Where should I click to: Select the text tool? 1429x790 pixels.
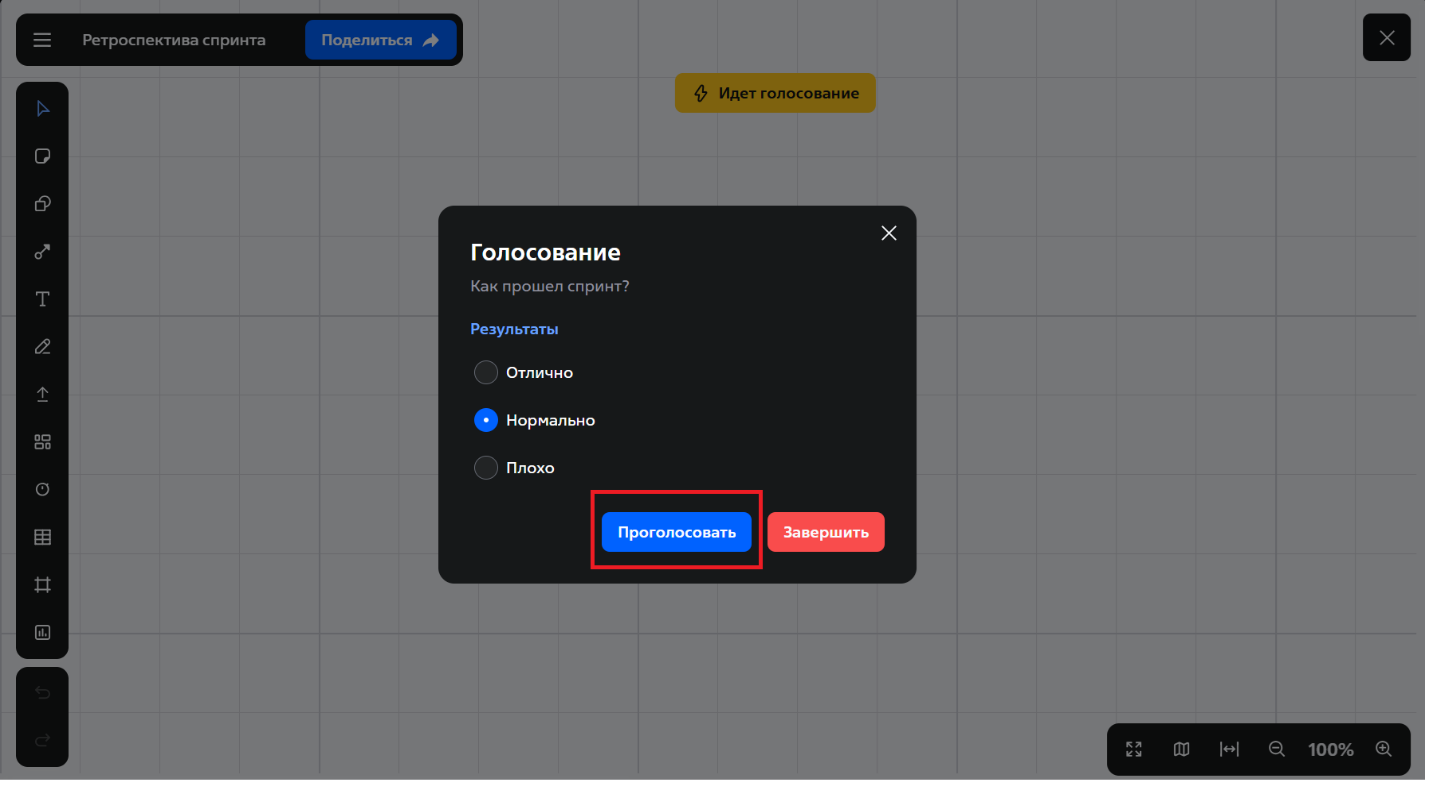[42, 299]
